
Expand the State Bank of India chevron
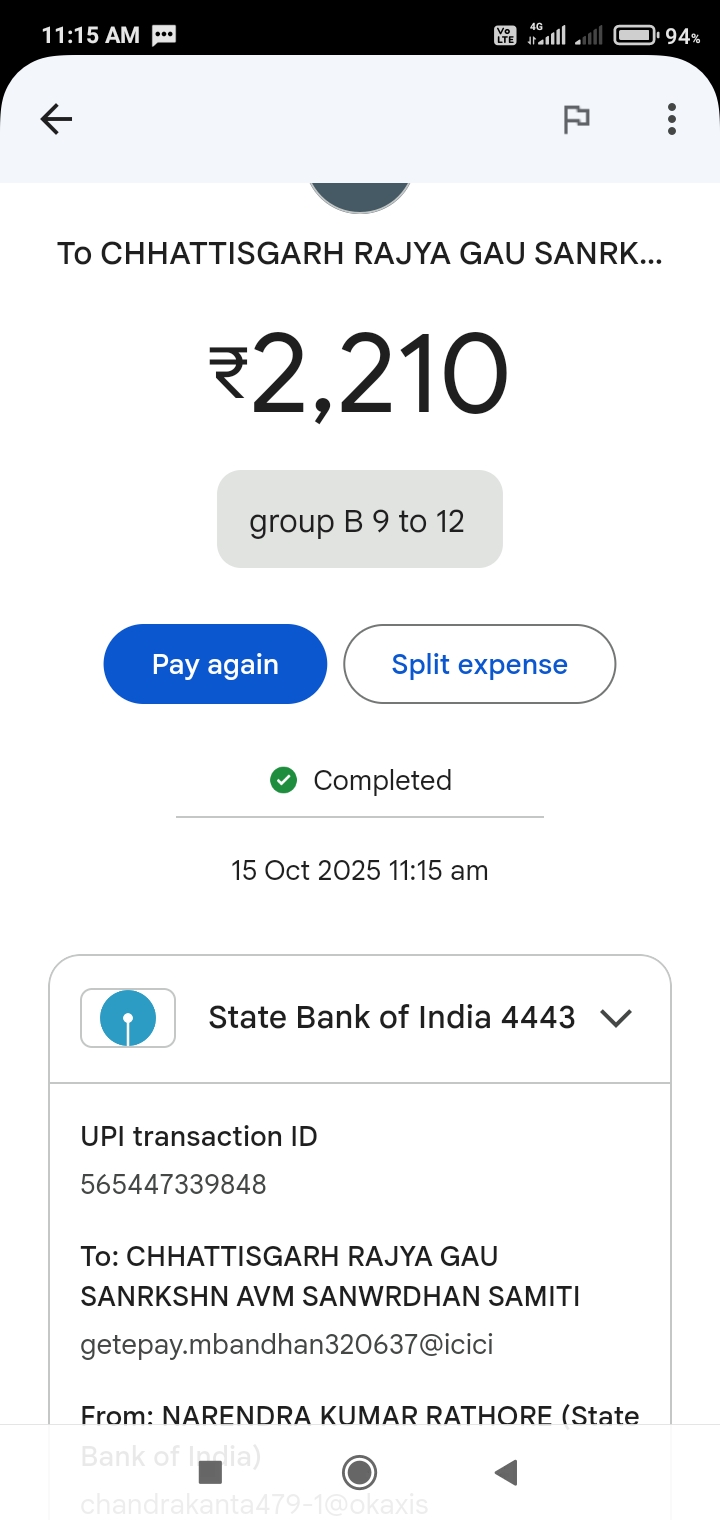(x=616, y=1018)
